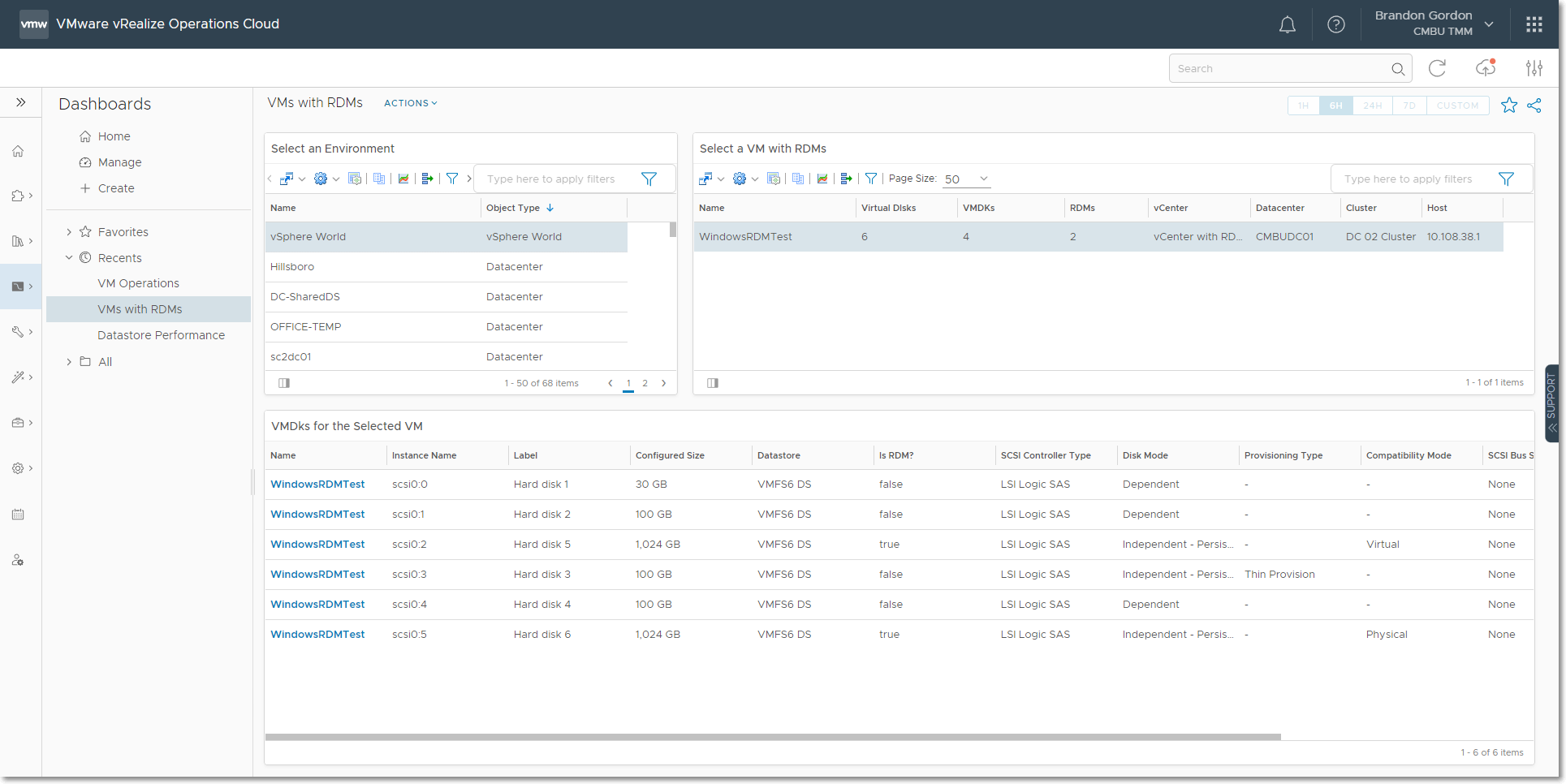Viewport: 1566px width, 784px height.
Task: Select the 6H time range
Action: (1336, 106)
